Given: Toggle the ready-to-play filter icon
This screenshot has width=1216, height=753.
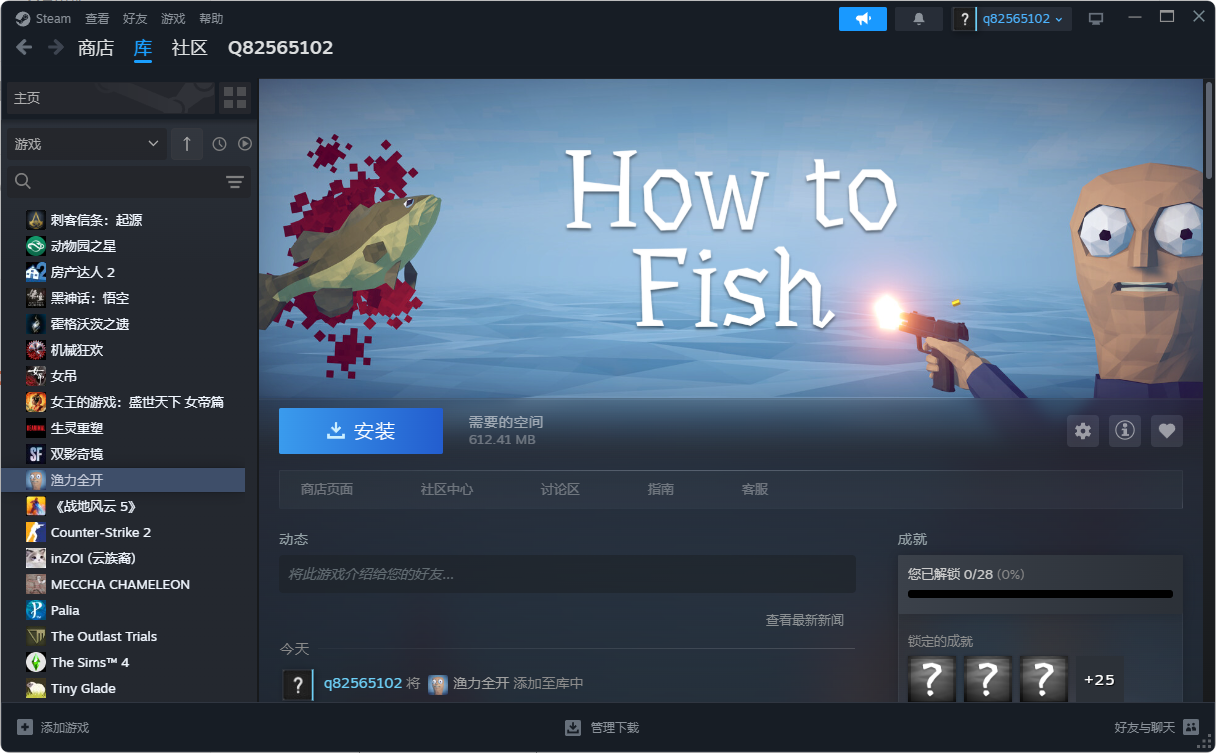Looking at the screenshot, I should tap(245, 144).
